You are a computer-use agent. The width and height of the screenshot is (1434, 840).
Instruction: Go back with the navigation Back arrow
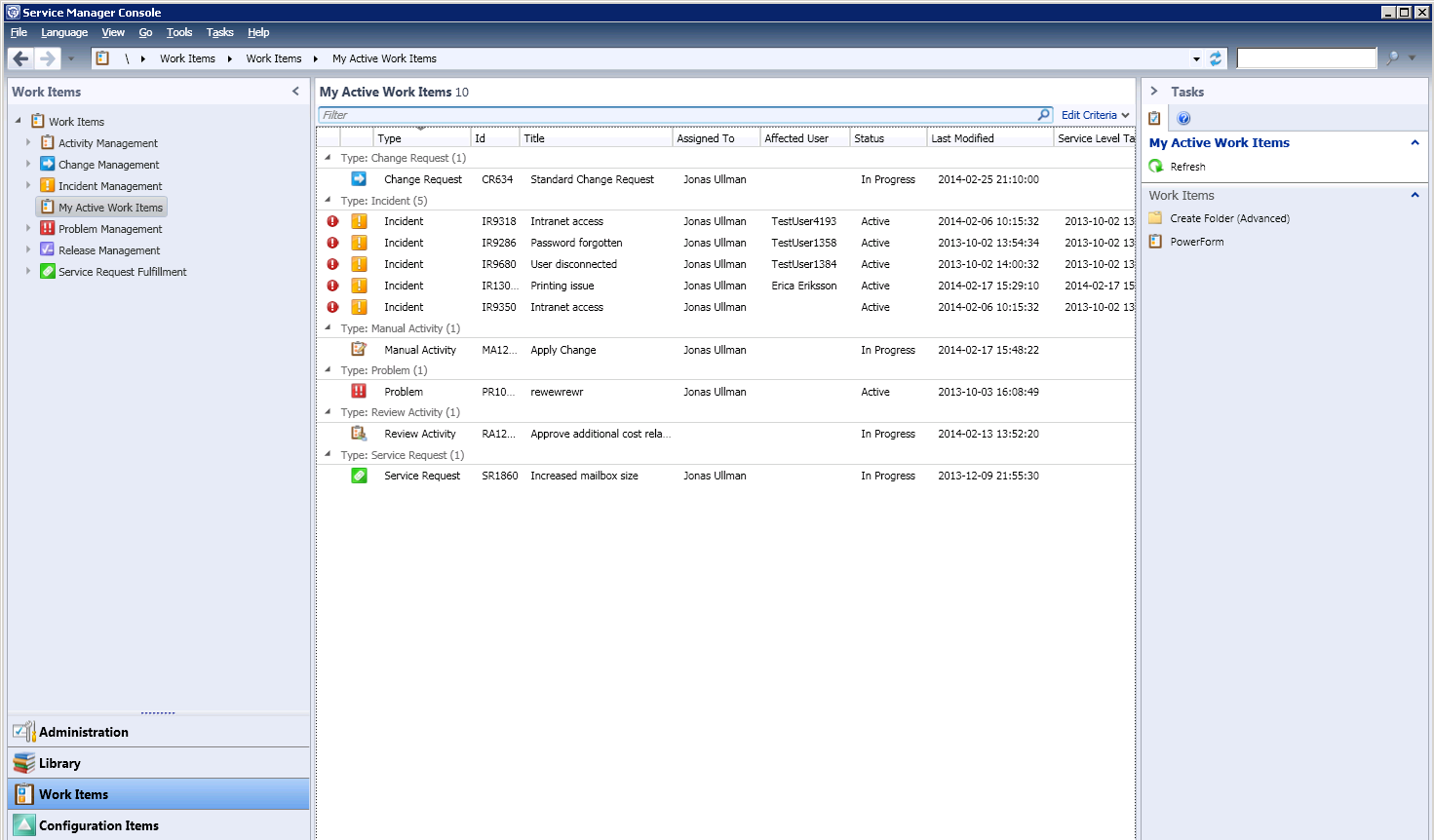click(x=20, y=58)
